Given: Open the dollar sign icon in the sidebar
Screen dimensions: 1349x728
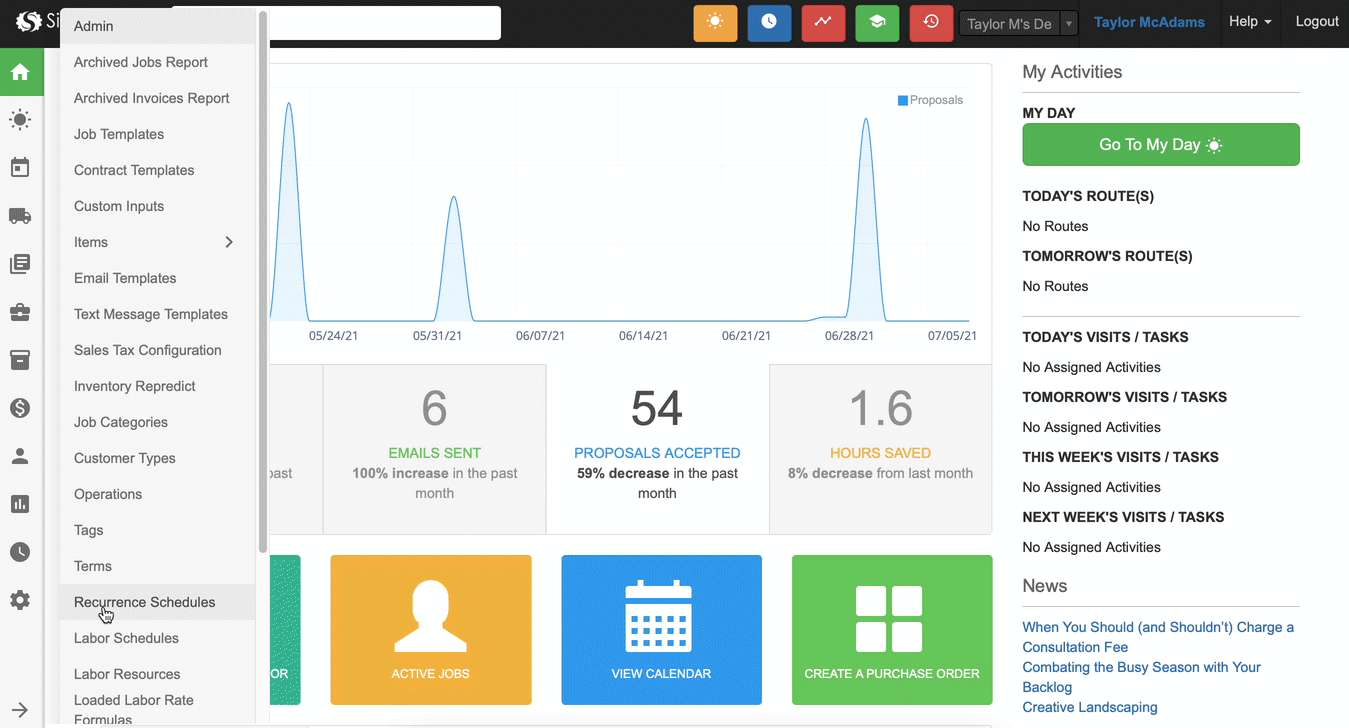Looking at the screenshot, I should (20, 408).
